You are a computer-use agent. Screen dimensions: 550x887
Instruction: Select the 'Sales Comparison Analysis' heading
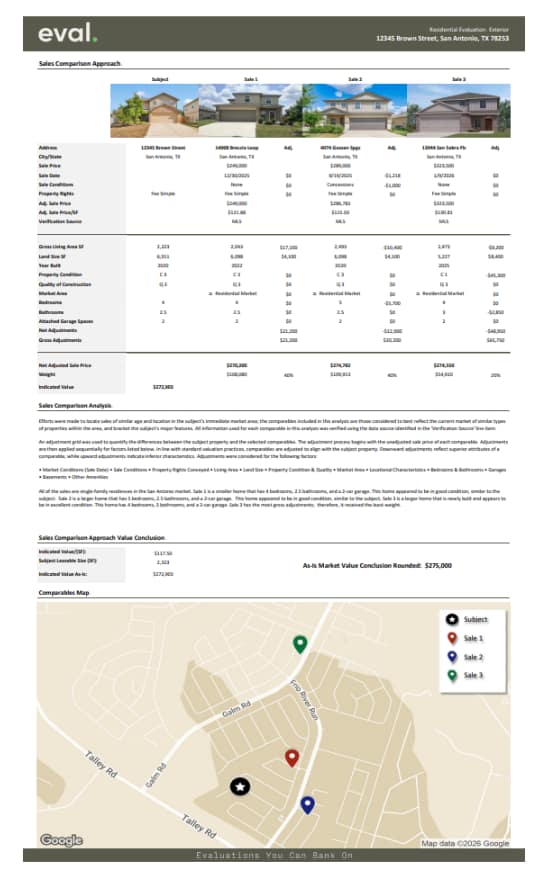tap(75, 406)
